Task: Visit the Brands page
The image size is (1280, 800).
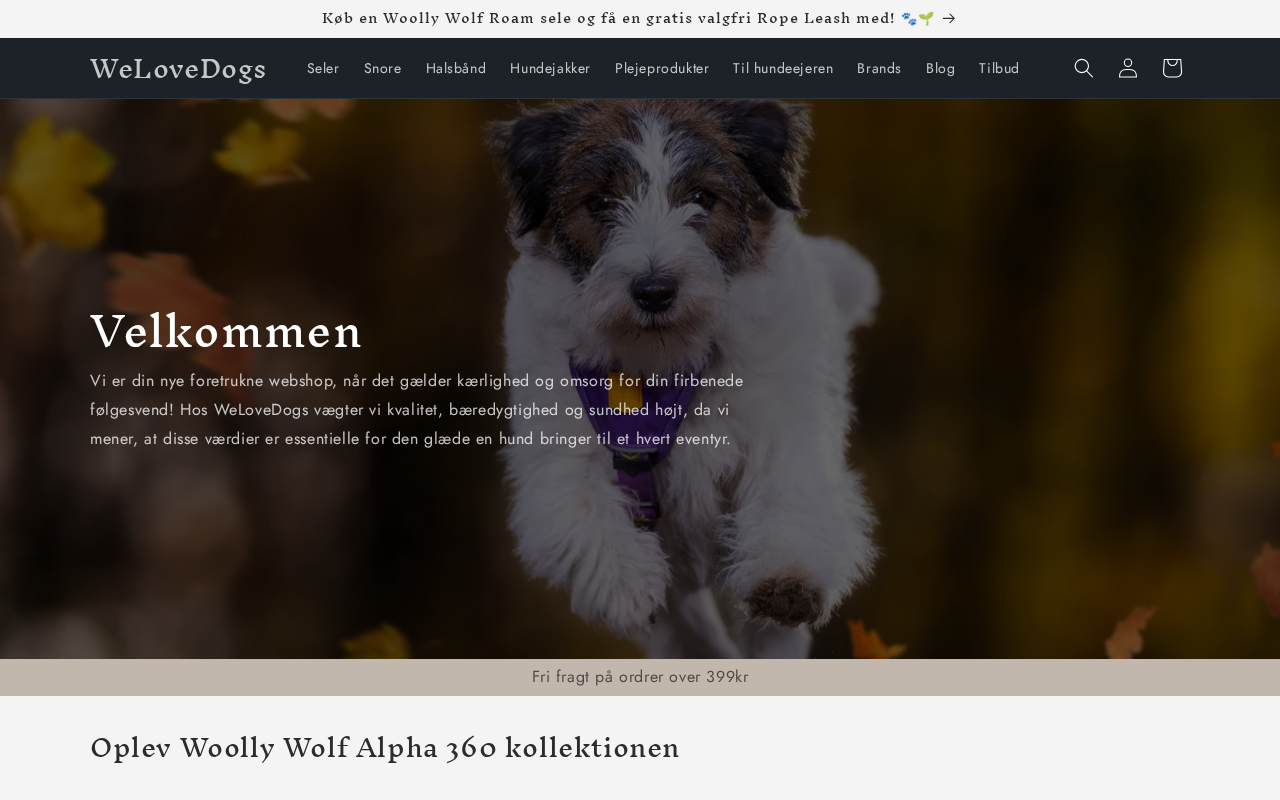Action: coord(879,68)
